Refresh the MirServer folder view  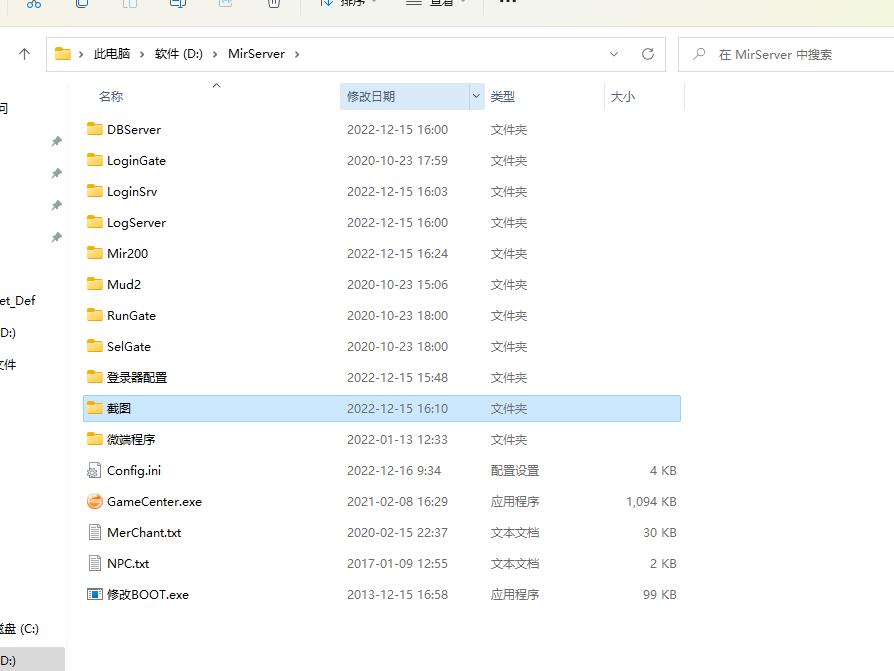pos(648,54)
